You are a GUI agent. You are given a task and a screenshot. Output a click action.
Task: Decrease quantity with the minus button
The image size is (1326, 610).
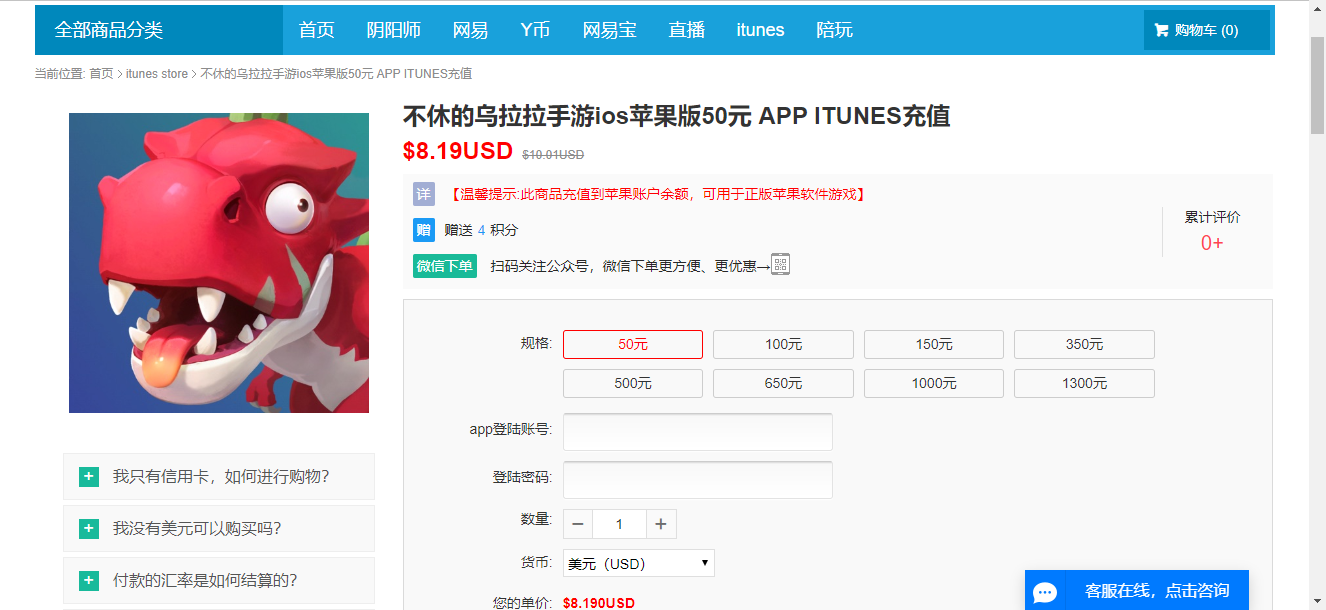pos(578,524)
